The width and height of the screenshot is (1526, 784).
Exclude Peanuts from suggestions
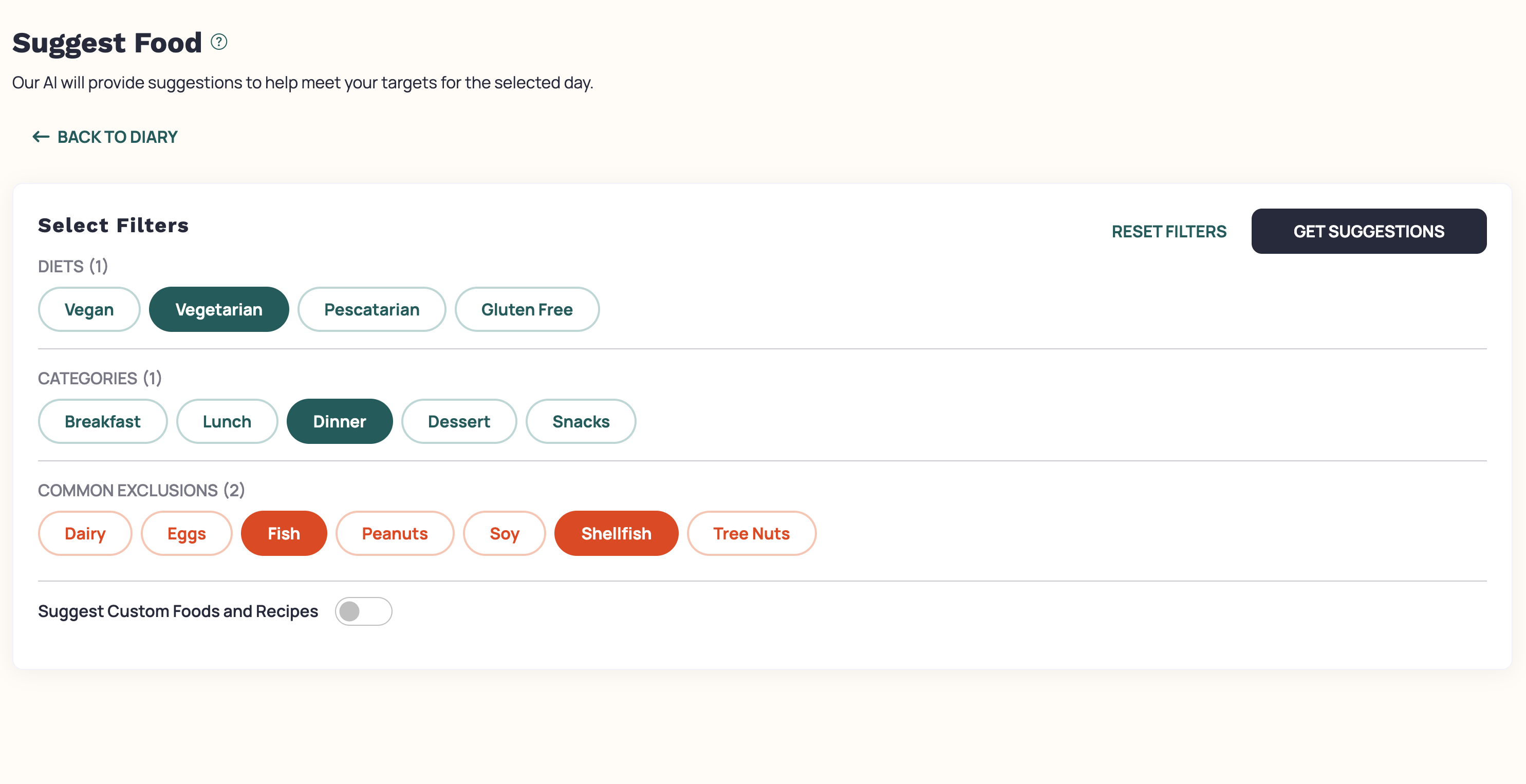(x=395, y=533)
